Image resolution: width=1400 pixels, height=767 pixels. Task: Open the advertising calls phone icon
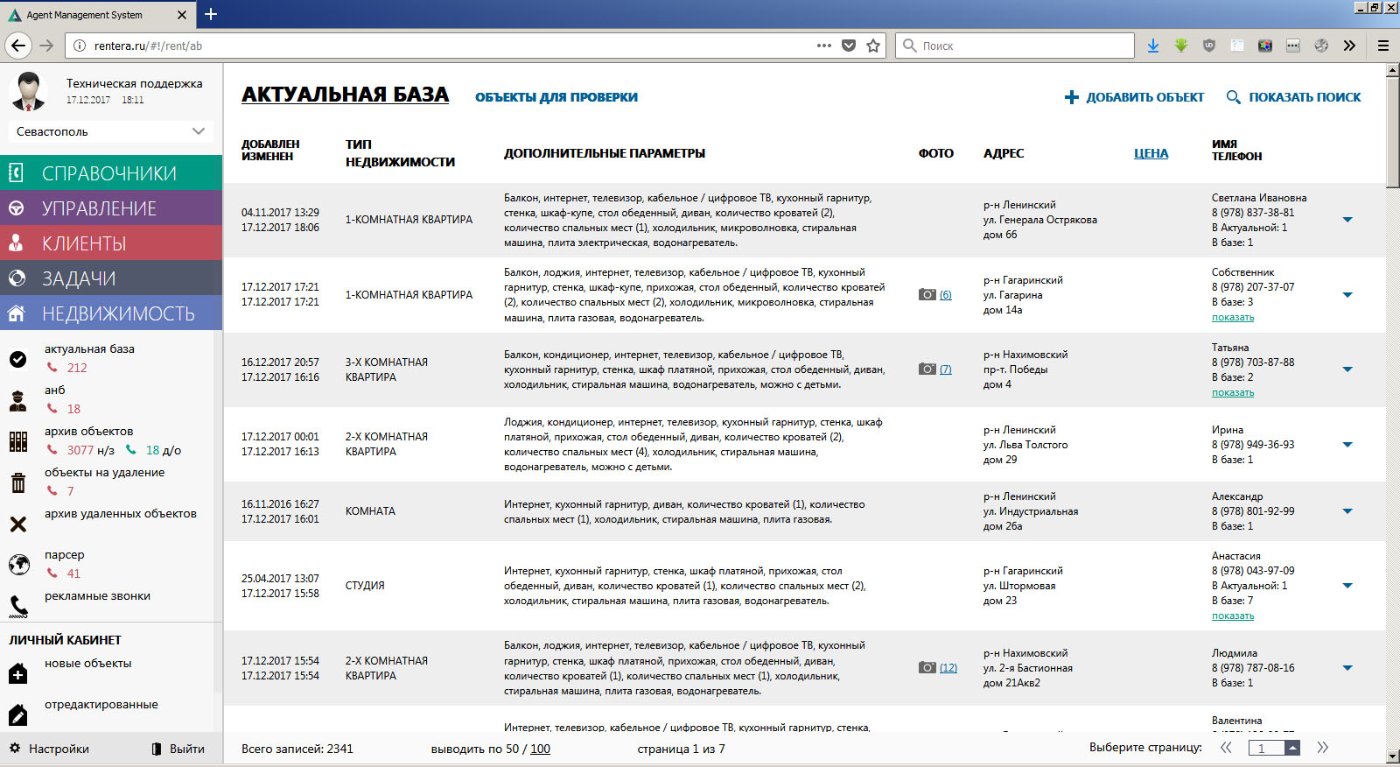[18, 606]
